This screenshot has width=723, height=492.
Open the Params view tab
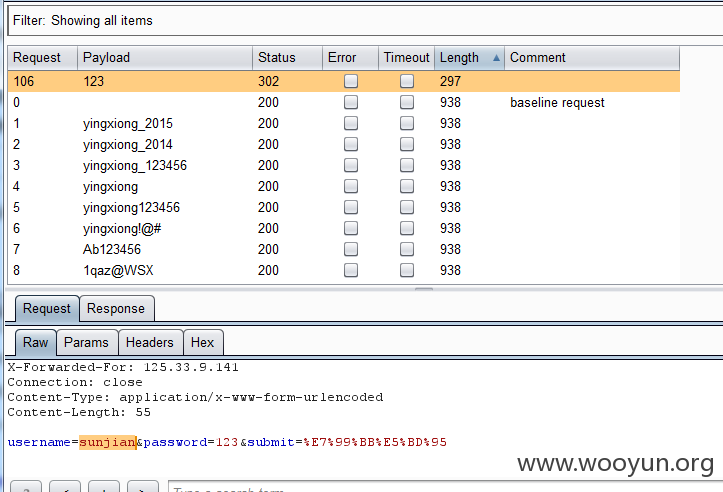pos(87,343)
